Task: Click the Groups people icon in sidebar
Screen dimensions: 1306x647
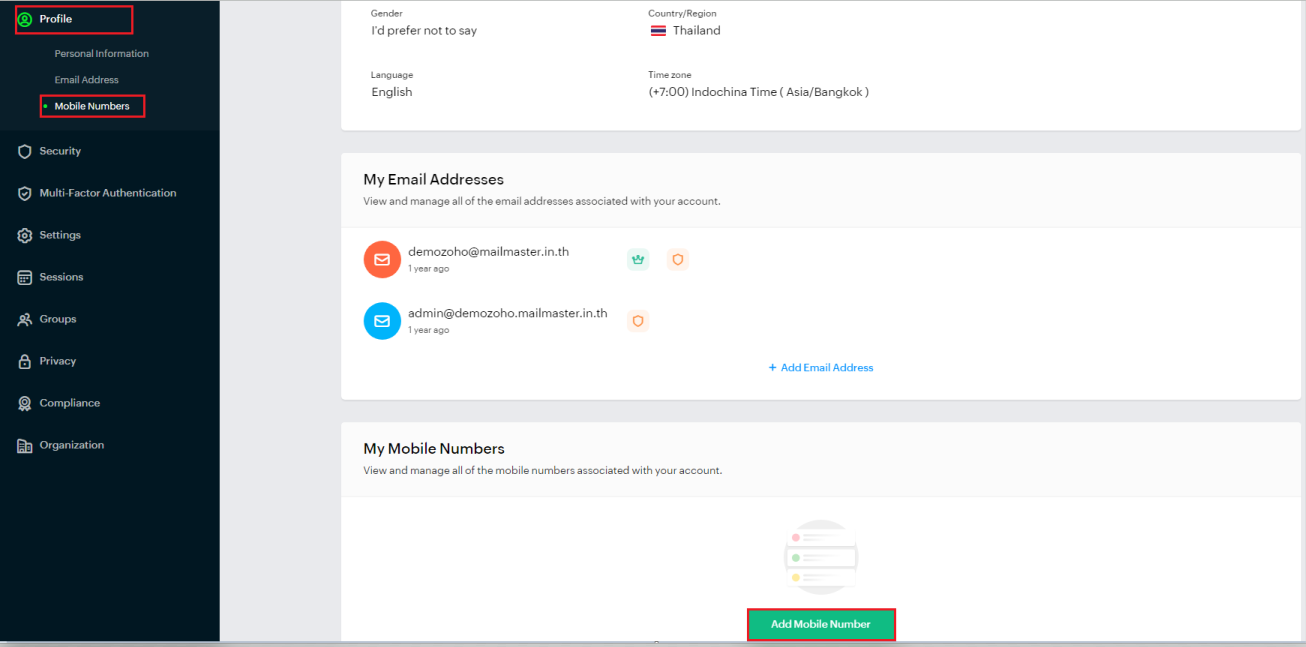Action: pos(25,320)
